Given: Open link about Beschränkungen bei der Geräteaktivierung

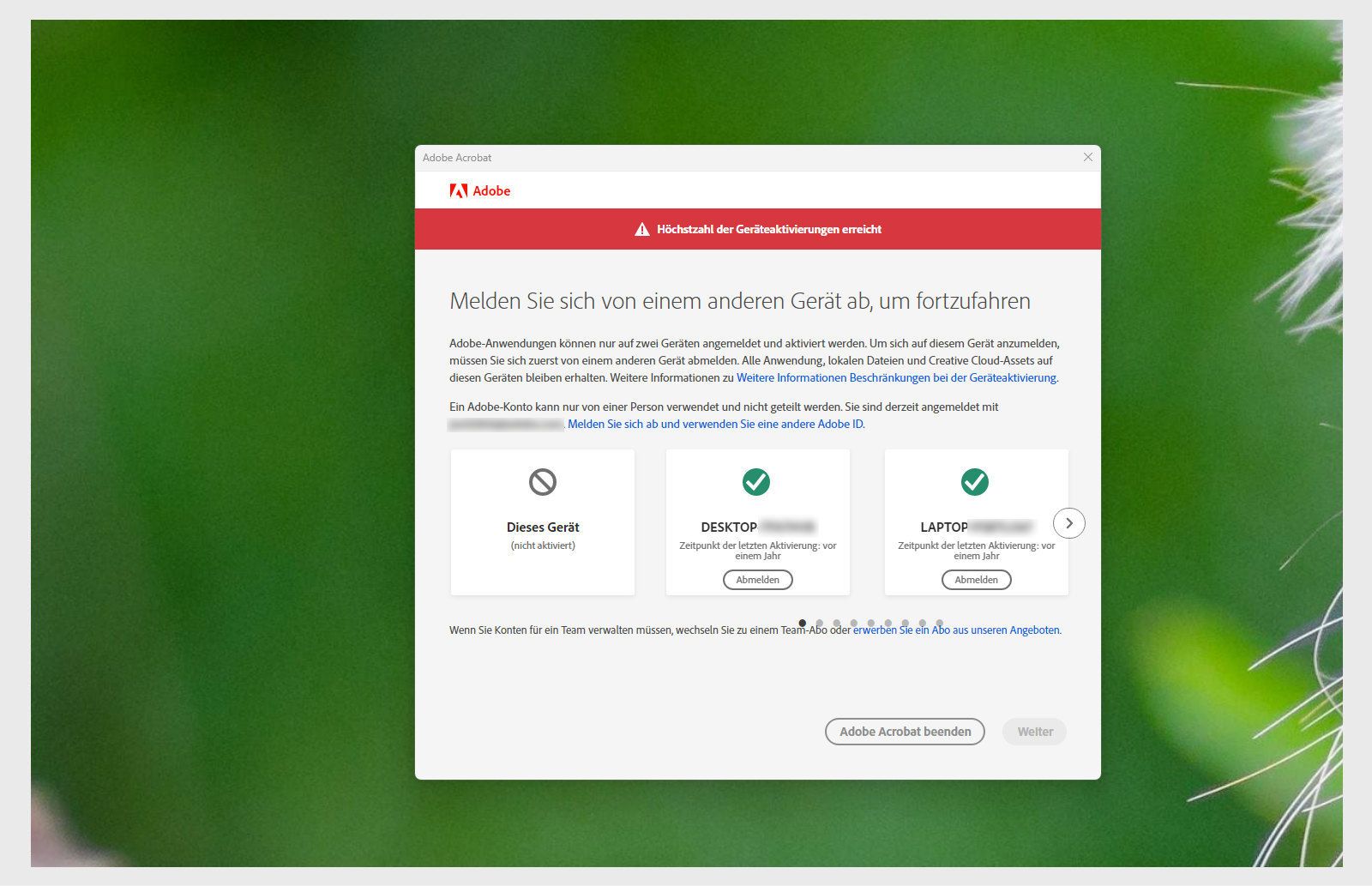Looking at the screenshot, I should [x=897, y=377].
